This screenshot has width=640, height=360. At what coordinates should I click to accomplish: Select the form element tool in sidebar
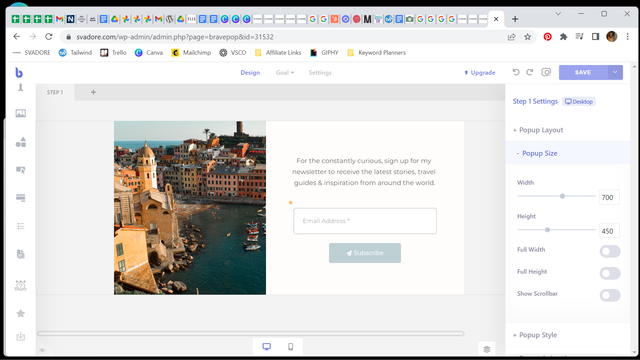tap(20, 198)
